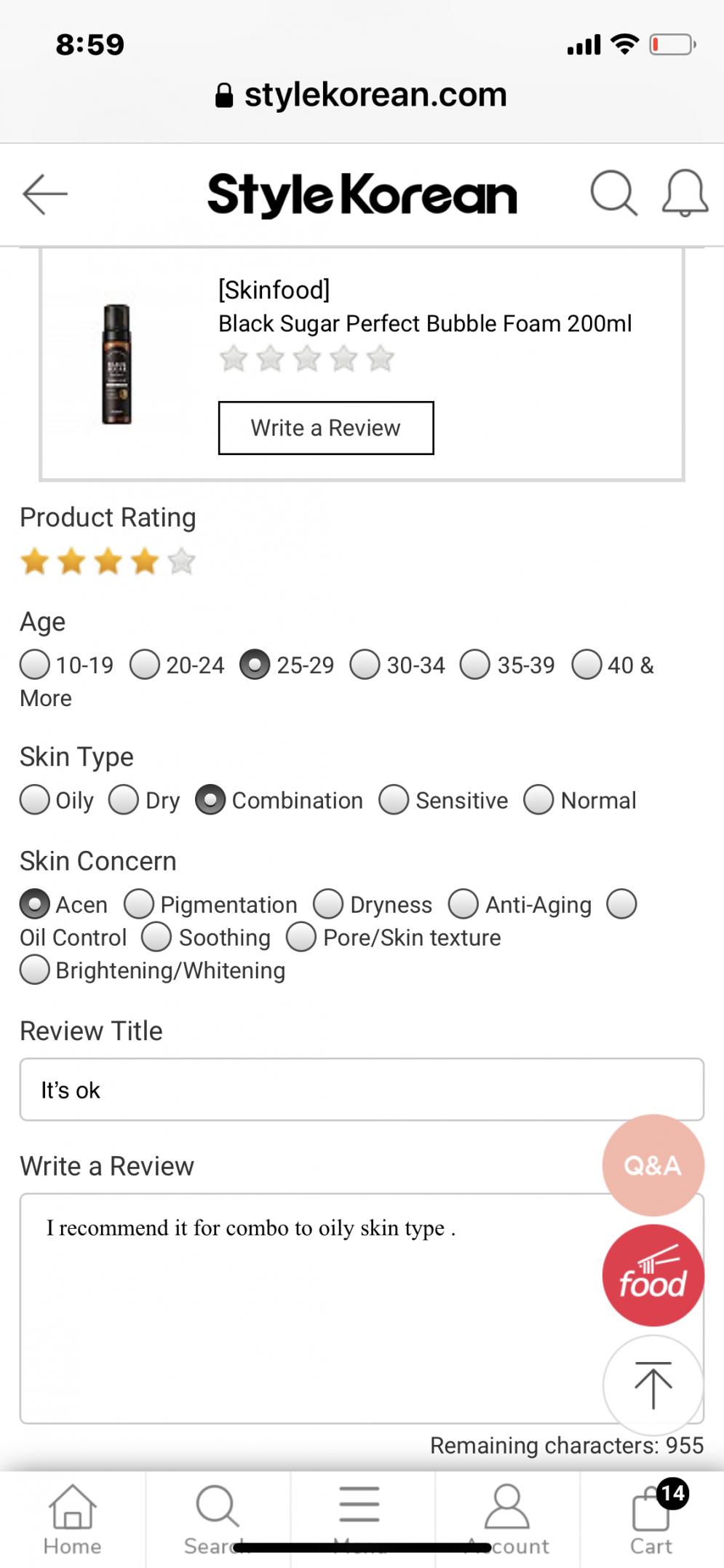724x1568 pixels.
Task: Go to Home tab
Action: pos(72,1518)
